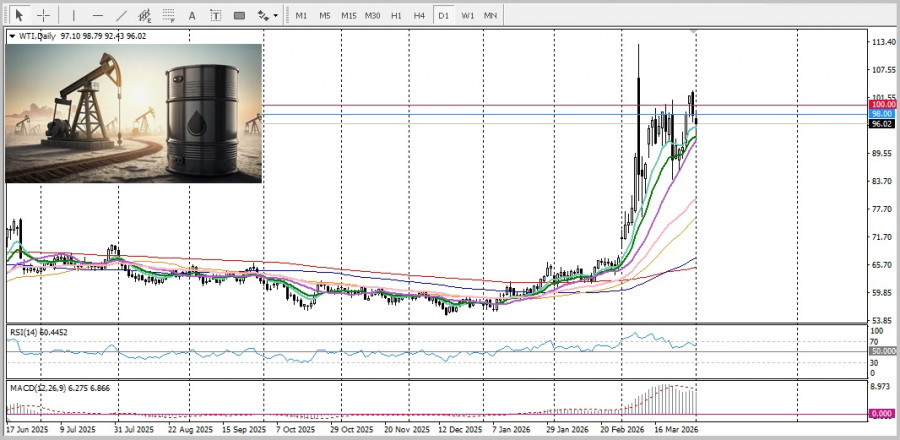The width and height of the screenshot is (900, 440).
Task: Select the Fibonacci retracement tool
Action: tap(170, 16)
